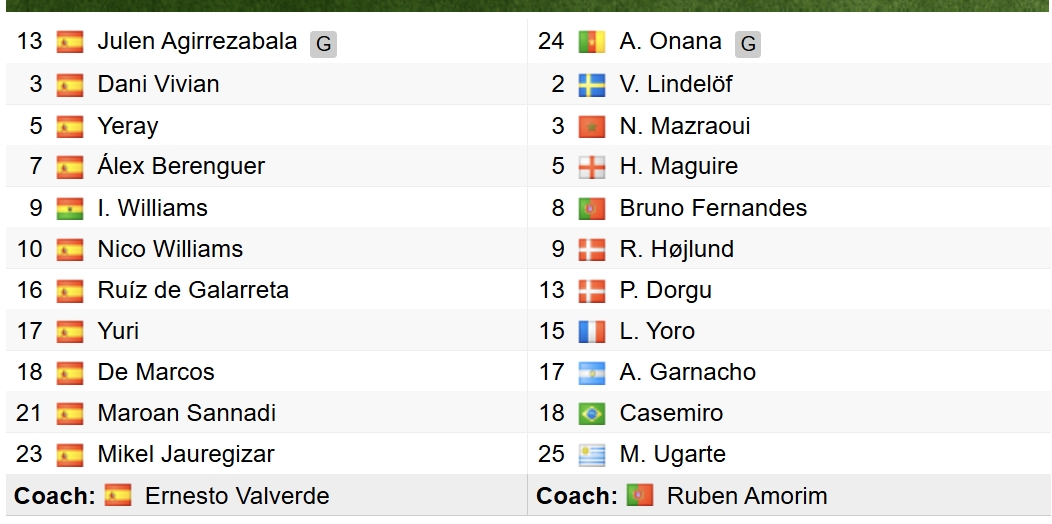Viewport: 1052px width, 524px height.
Task: Click the goalkeeper badge beside Julen Agirrezabala
Action: tap(322, 44)
